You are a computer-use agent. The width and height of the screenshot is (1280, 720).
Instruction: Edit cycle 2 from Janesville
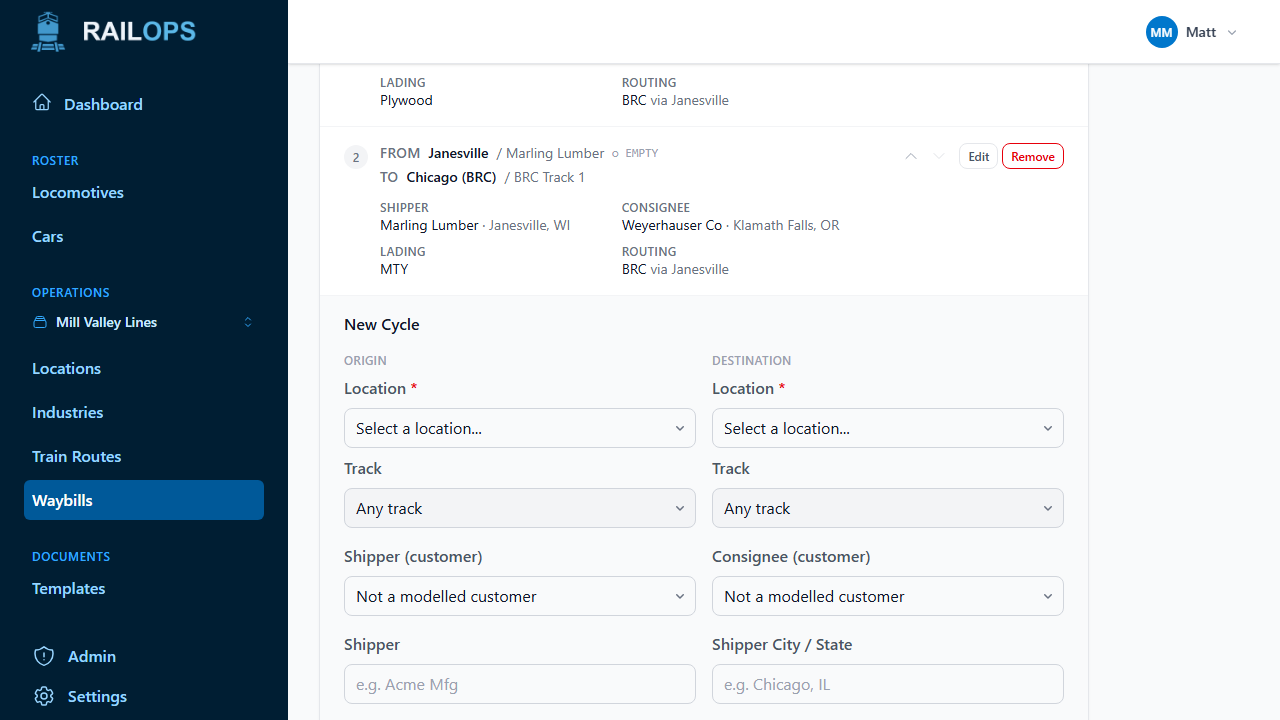pos(979,156)
